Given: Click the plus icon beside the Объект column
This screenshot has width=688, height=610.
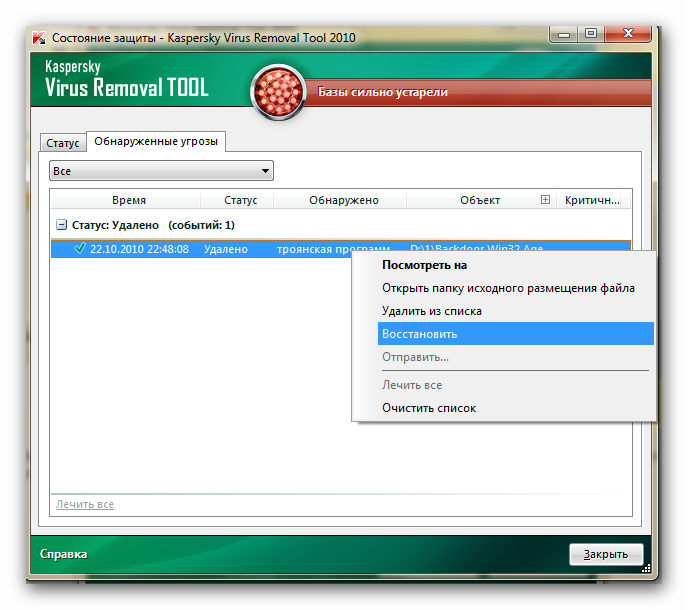Looking at the screenshot, I should [x=545, y=200].
